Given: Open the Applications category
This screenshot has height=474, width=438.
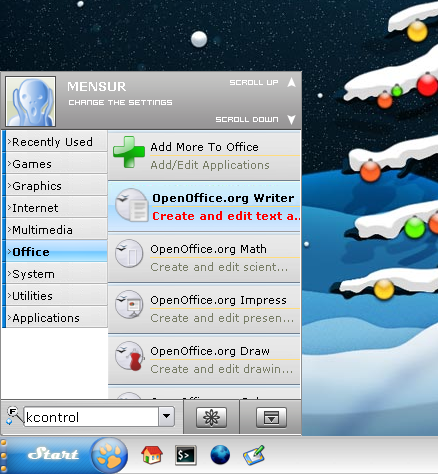Looking at the screenshot, I should [56, 318].
